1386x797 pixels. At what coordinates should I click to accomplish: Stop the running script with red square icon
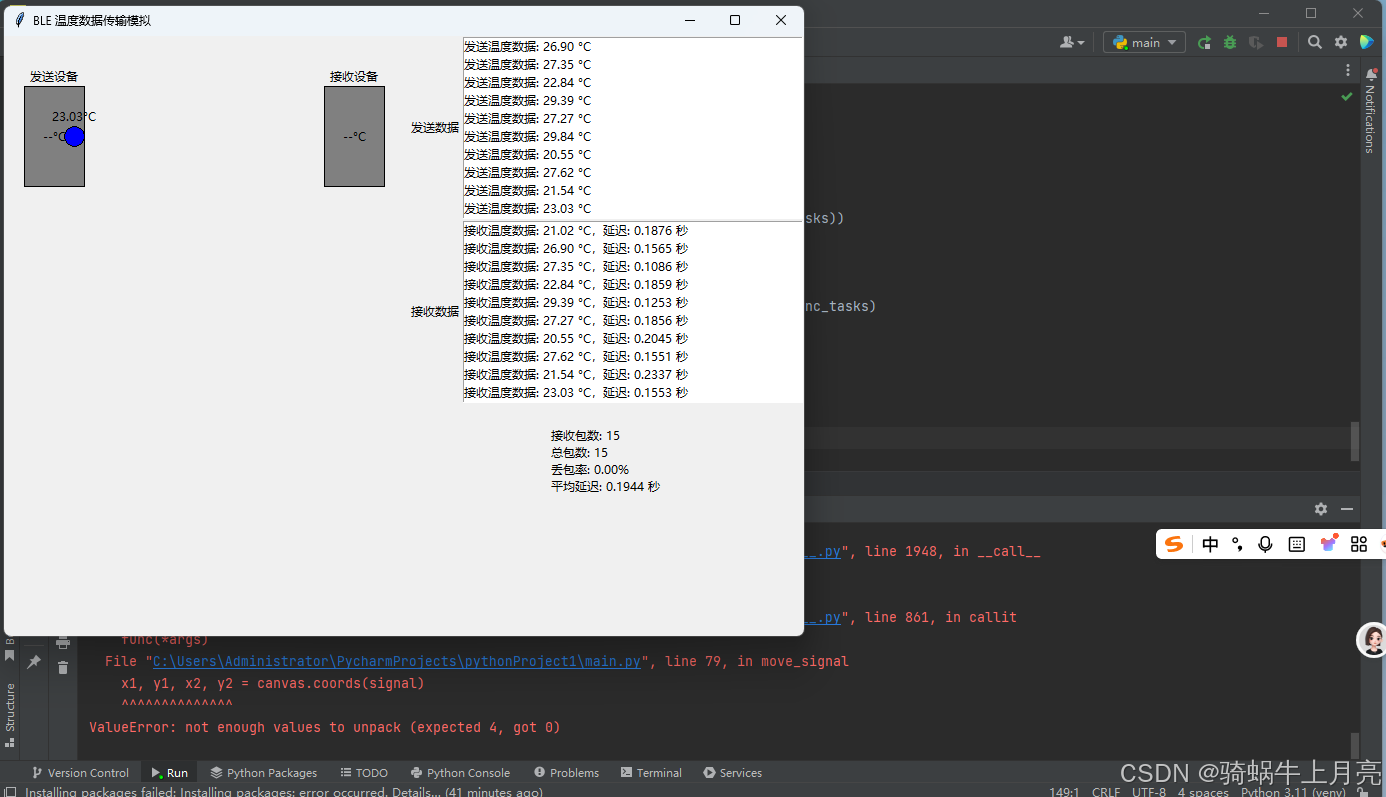pyautogui.click(x=1283, y=42)
